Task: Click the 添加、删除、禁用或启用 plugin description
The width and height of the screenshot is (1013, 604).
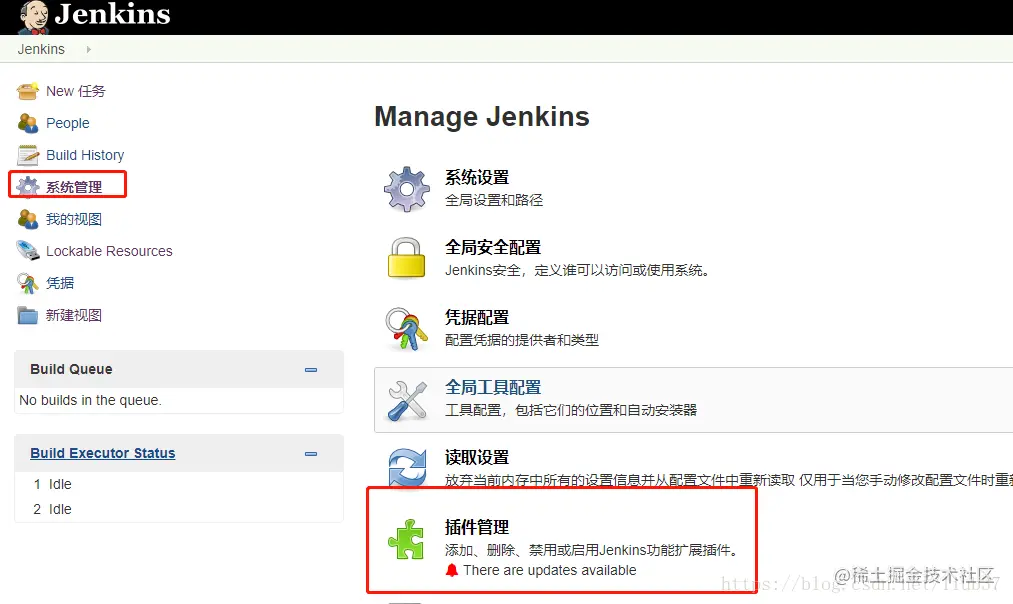Action: [x=591, y=550]
